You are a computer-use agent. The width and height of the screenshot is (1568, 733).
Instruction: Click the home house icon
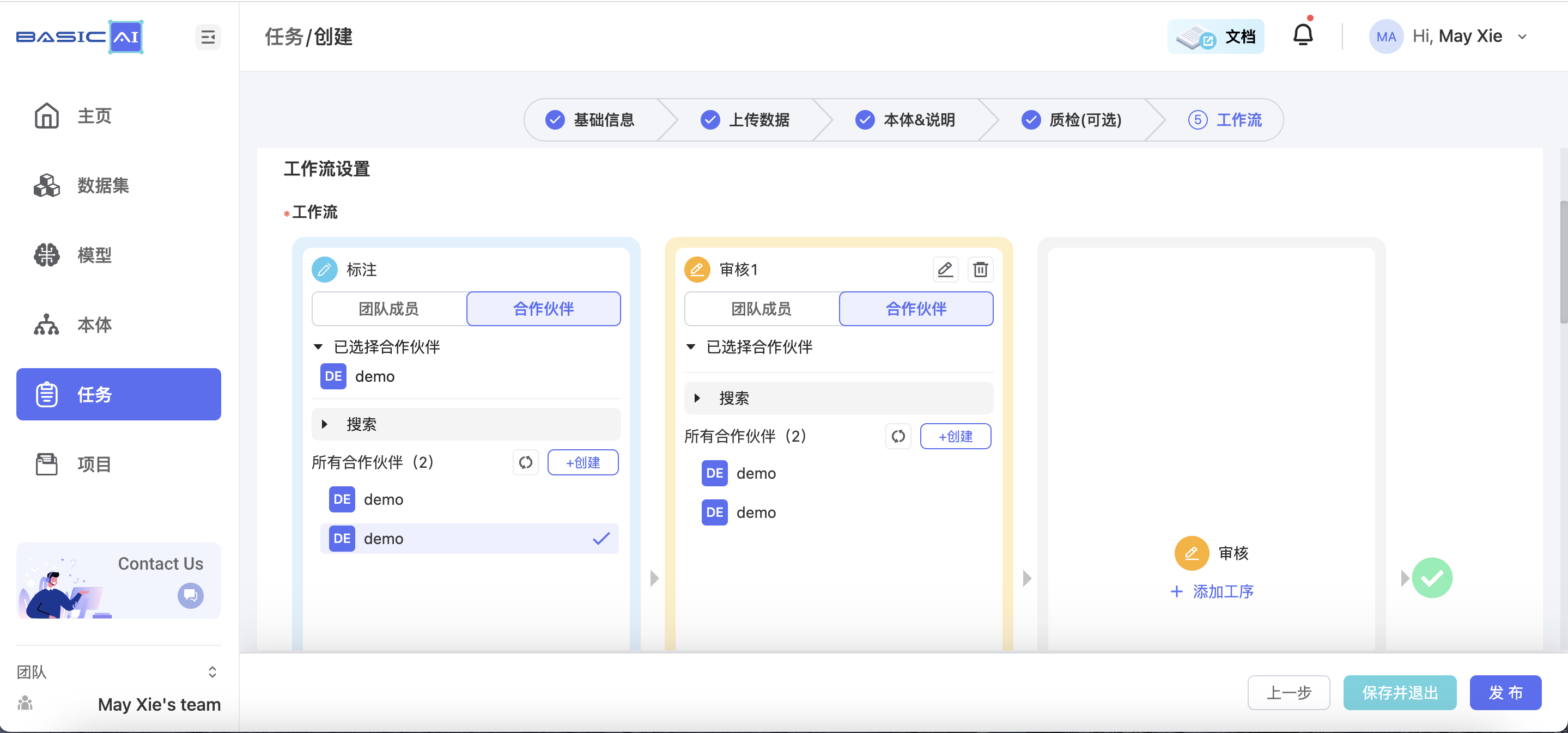pos(47,115)
